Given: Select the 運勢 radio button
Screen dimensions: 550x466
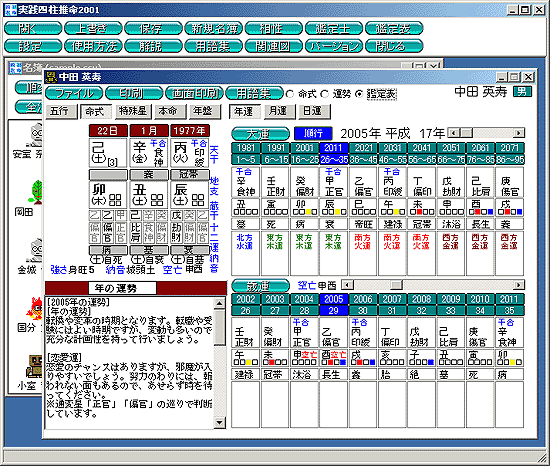Looking at the screenshot, I should (x=325, y=94).
